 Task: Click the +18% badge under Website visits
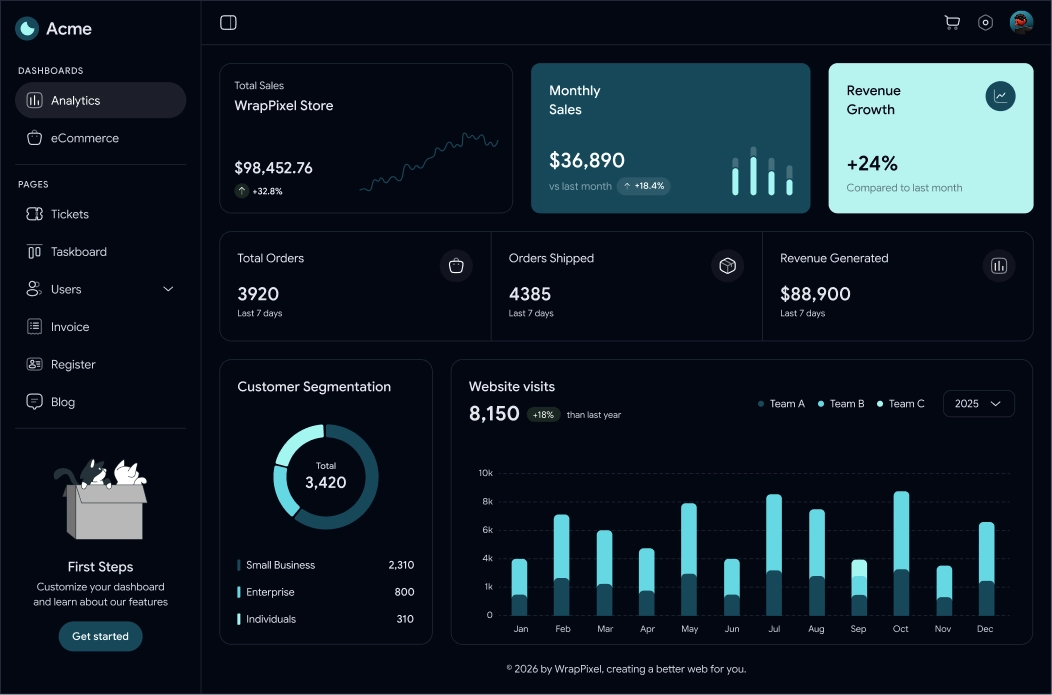point(543,415)
